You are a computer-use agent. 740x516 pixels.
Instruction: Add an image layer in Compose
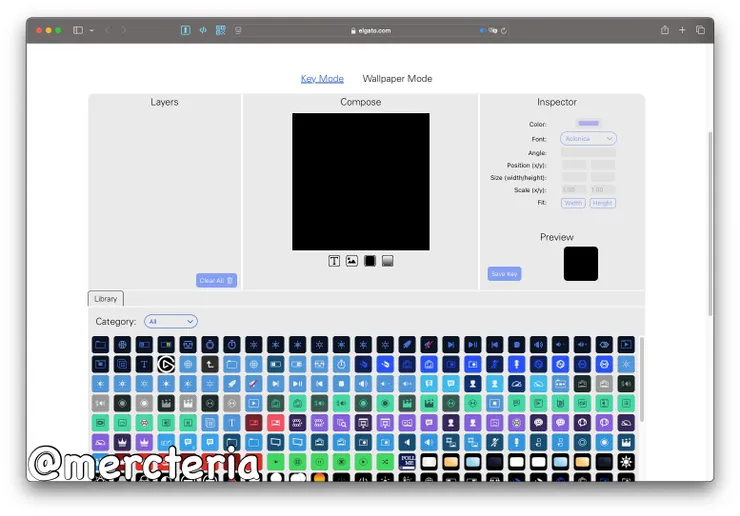[x=352, y=261]
